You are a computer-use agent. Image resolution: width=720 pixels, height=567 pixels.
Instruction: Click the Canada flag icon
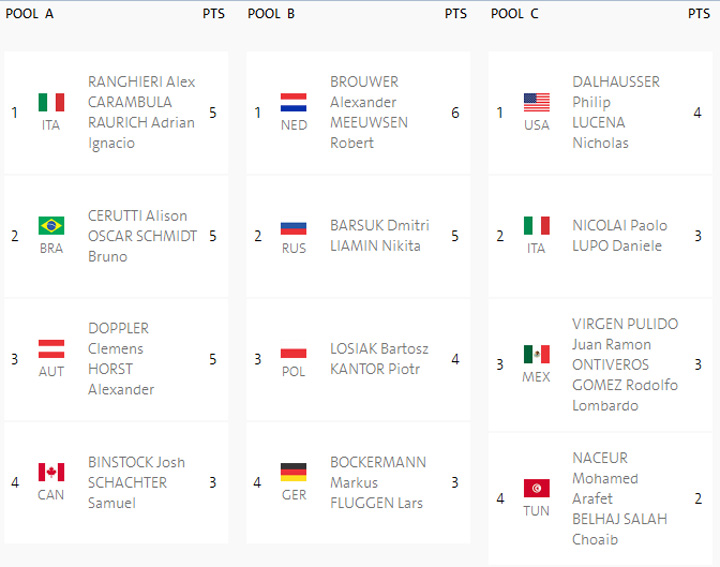pyautogui.click(x=51, y=471)
